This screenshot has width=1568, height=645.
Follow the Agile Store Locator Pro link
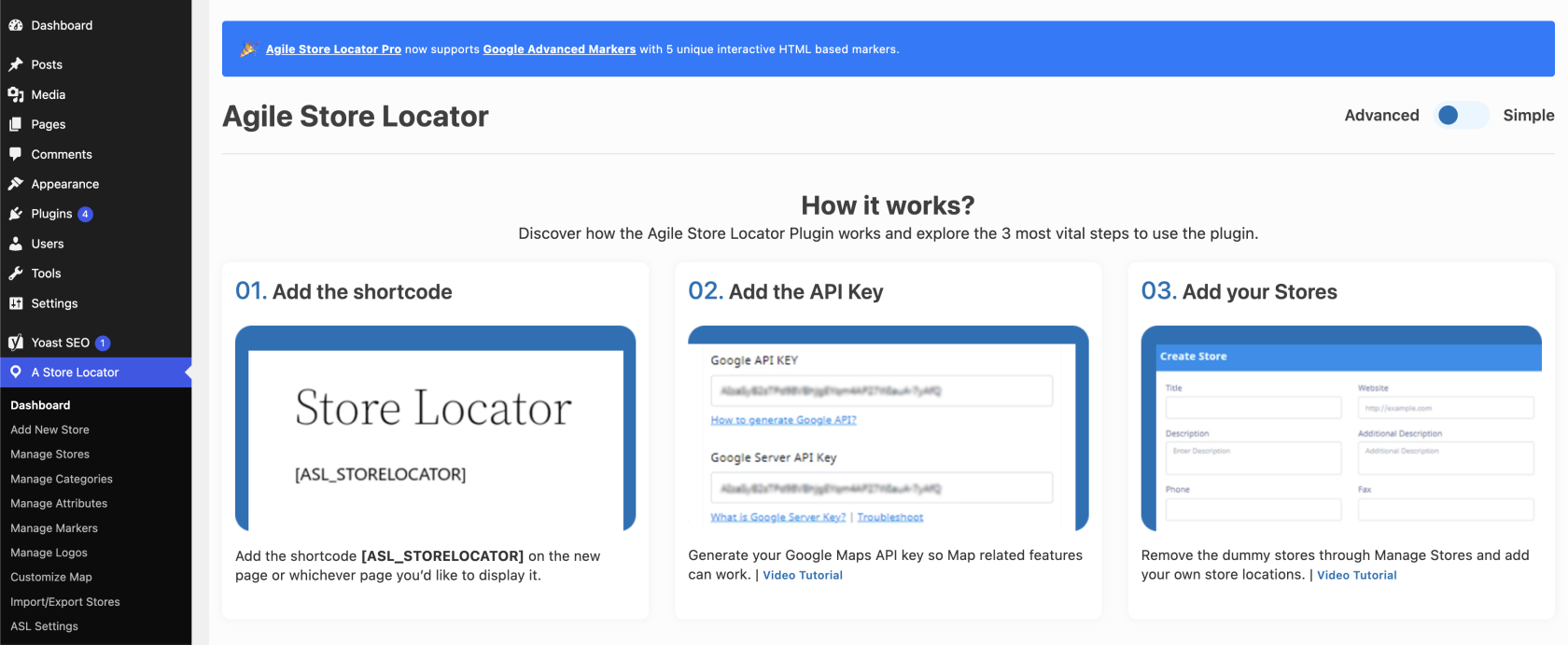tap(333, 49)
